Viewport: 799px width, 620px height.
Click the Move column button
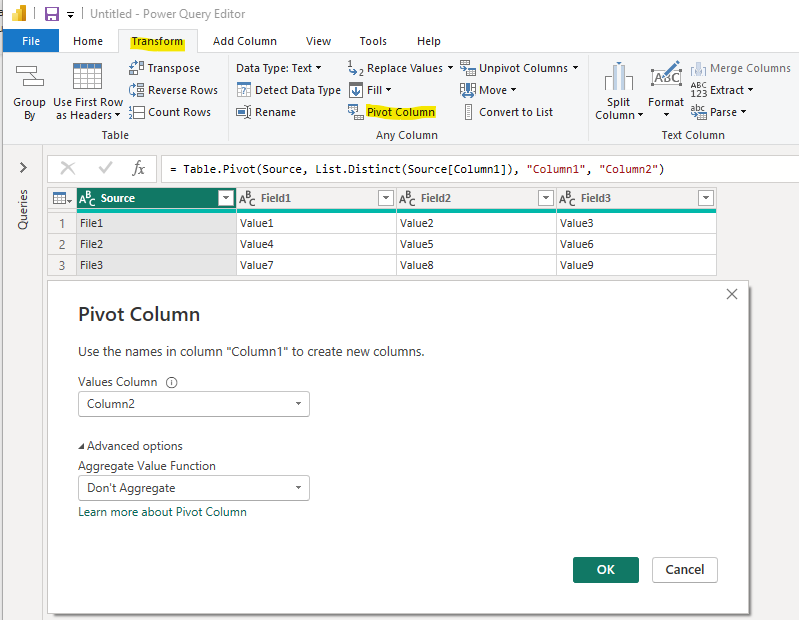pyautogui.click(x=488, y=90)
